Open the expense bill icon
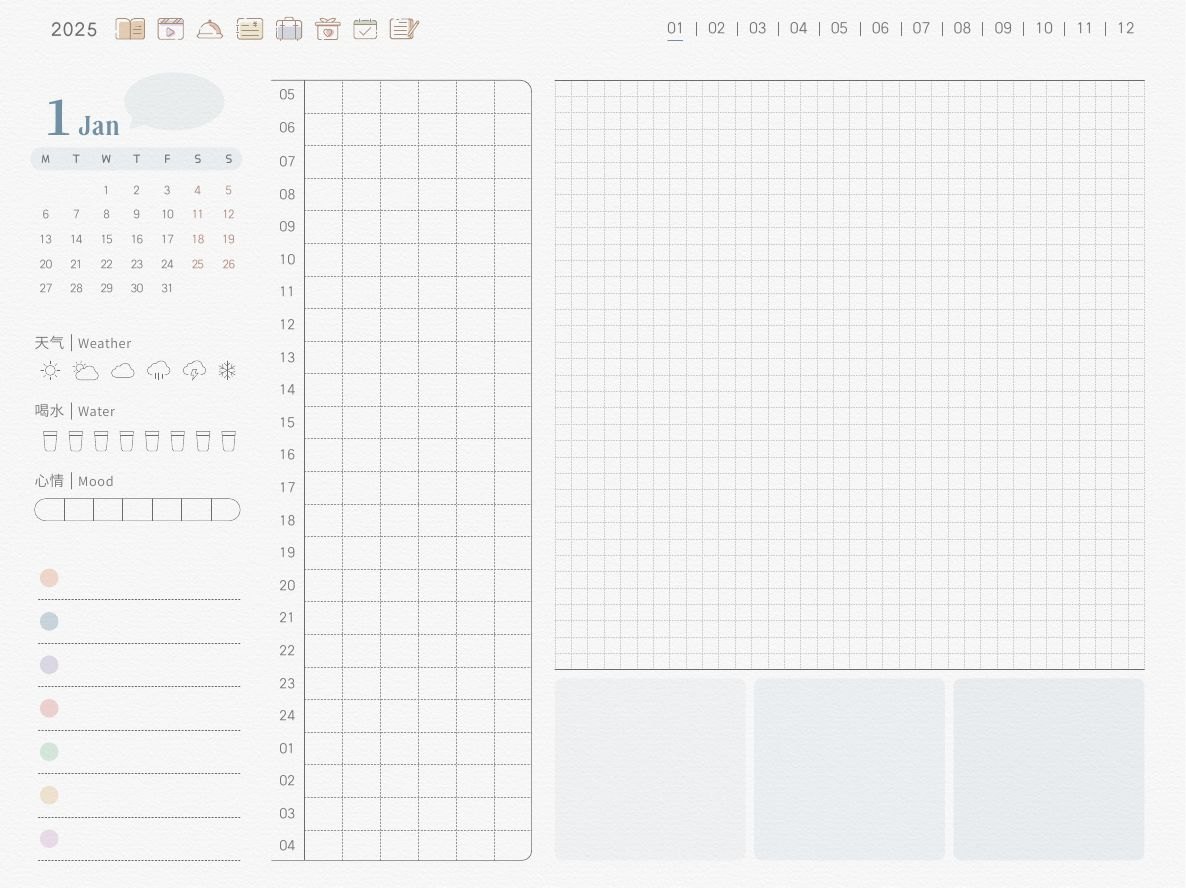The height and width of the screenshot is (888, 1186). pyautogui.click(x=250, y=29)
